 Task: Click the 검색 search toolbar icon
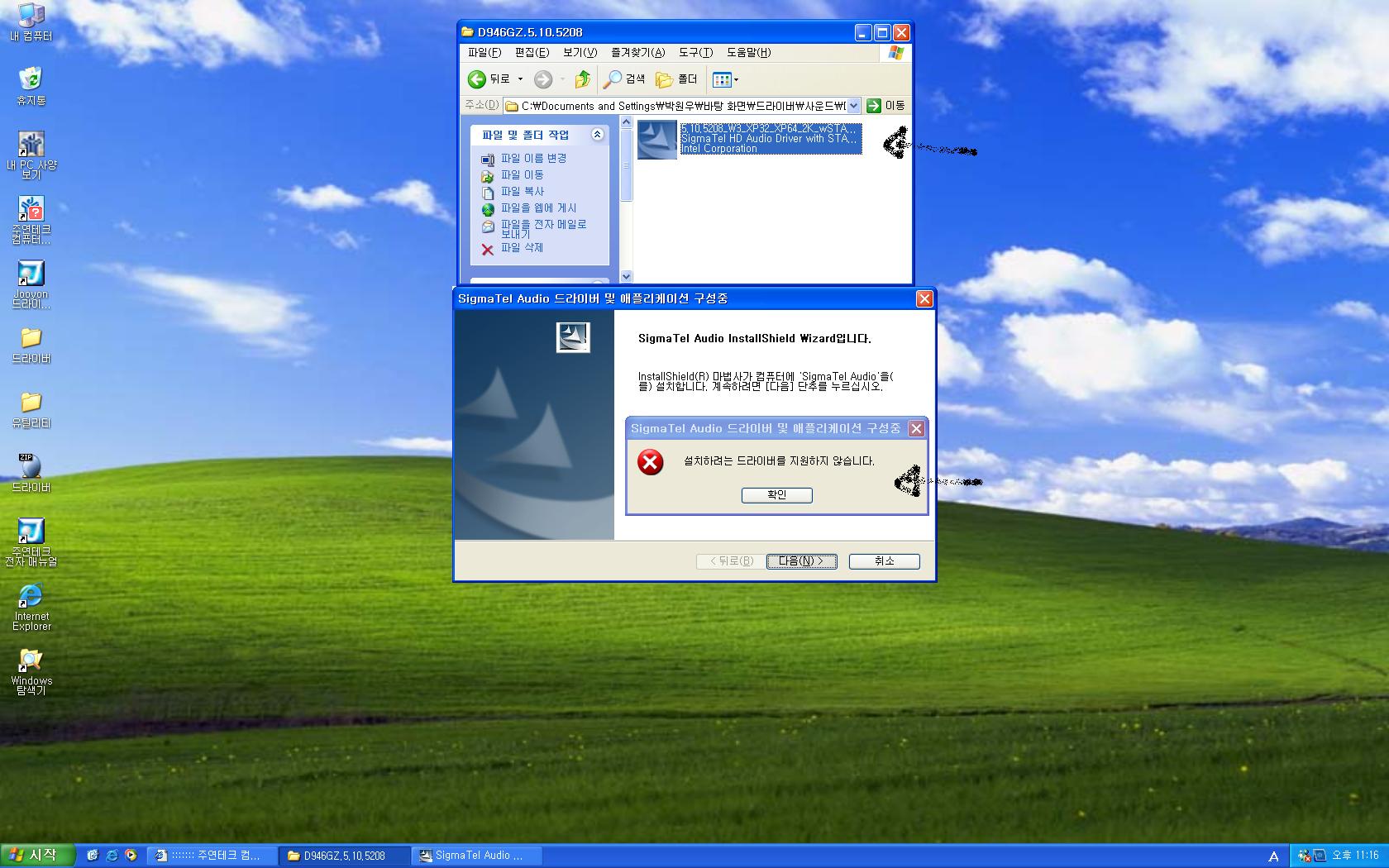[x=624, y=79]
